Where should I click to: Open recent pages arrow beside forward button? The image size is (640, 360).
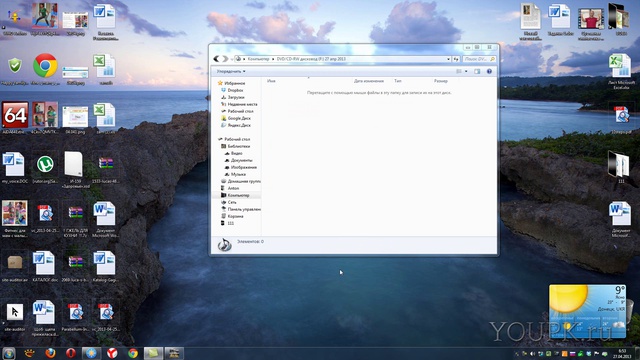click(231, 59)
